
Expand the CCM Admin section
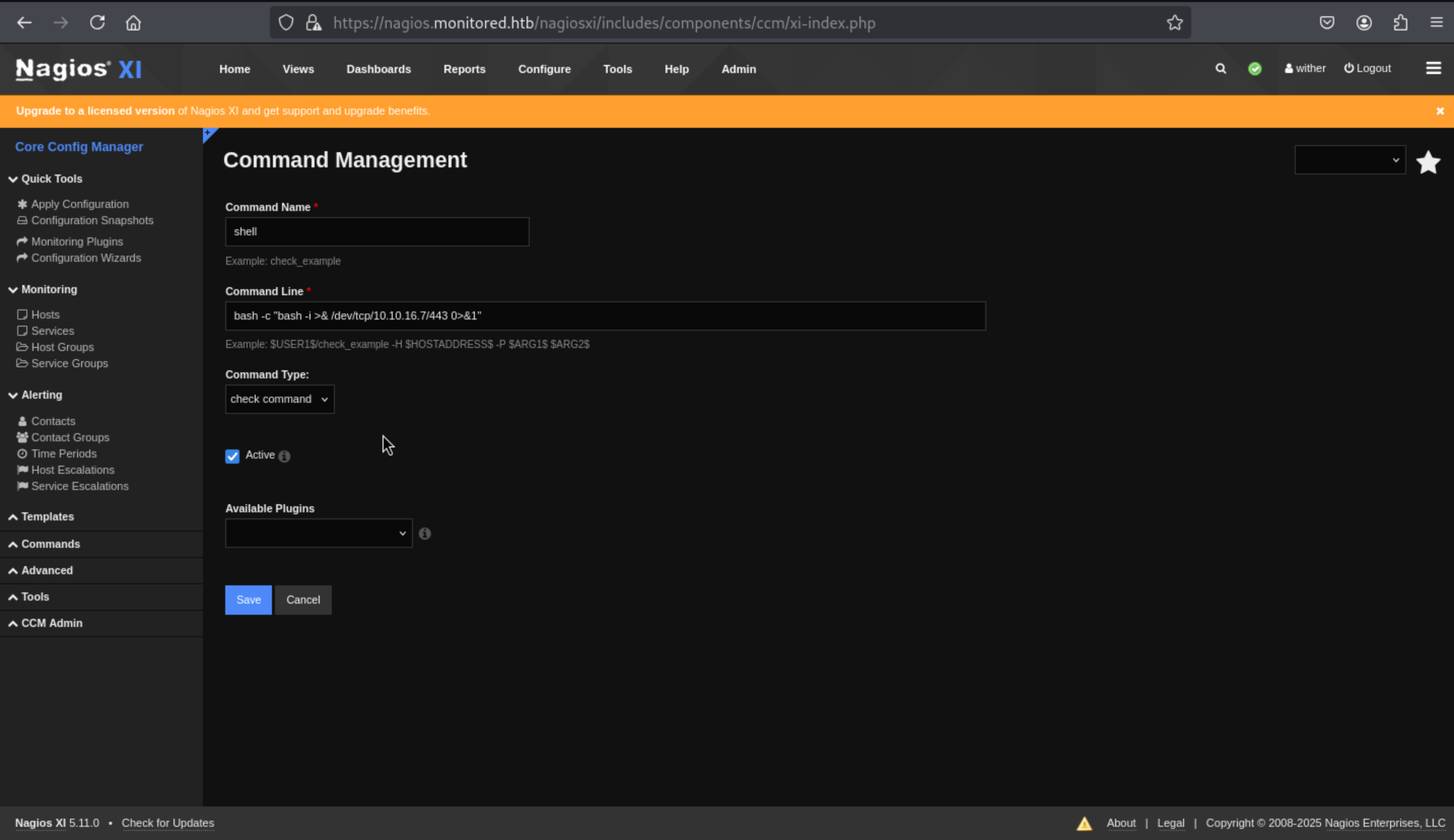click(x=51, y=623)
